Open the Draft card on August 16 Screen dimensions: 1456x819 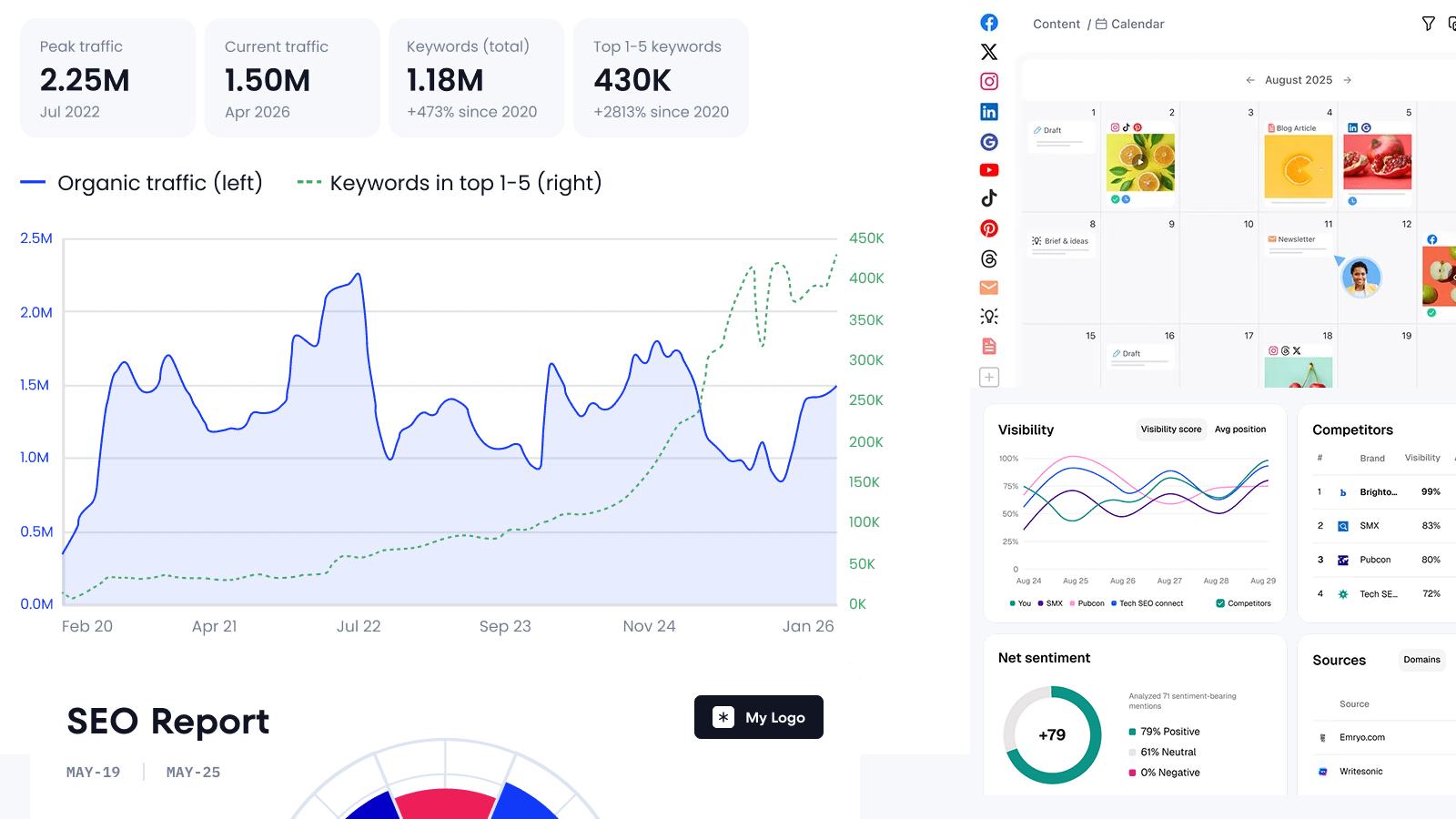tap(1141, 358)
